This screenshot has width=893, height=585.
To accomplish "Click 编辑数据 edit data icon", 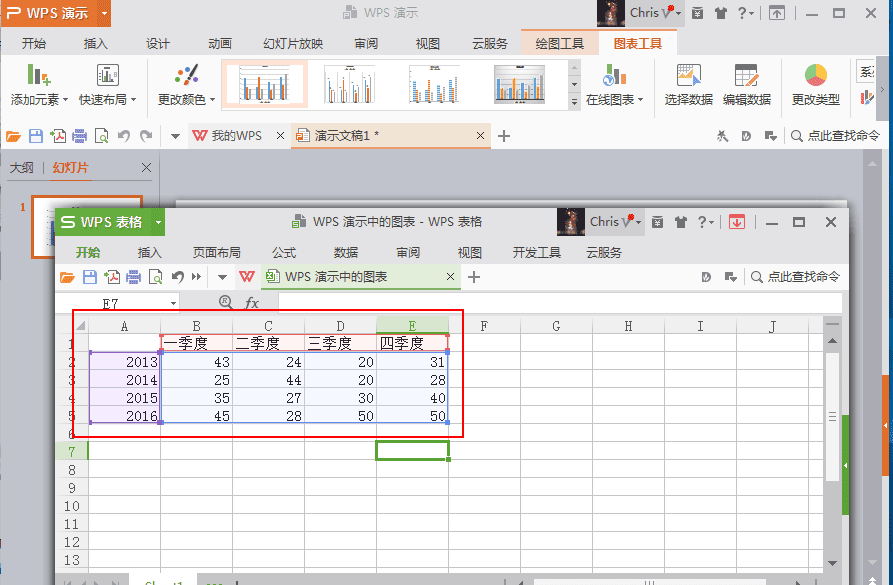I will (746, 75).
